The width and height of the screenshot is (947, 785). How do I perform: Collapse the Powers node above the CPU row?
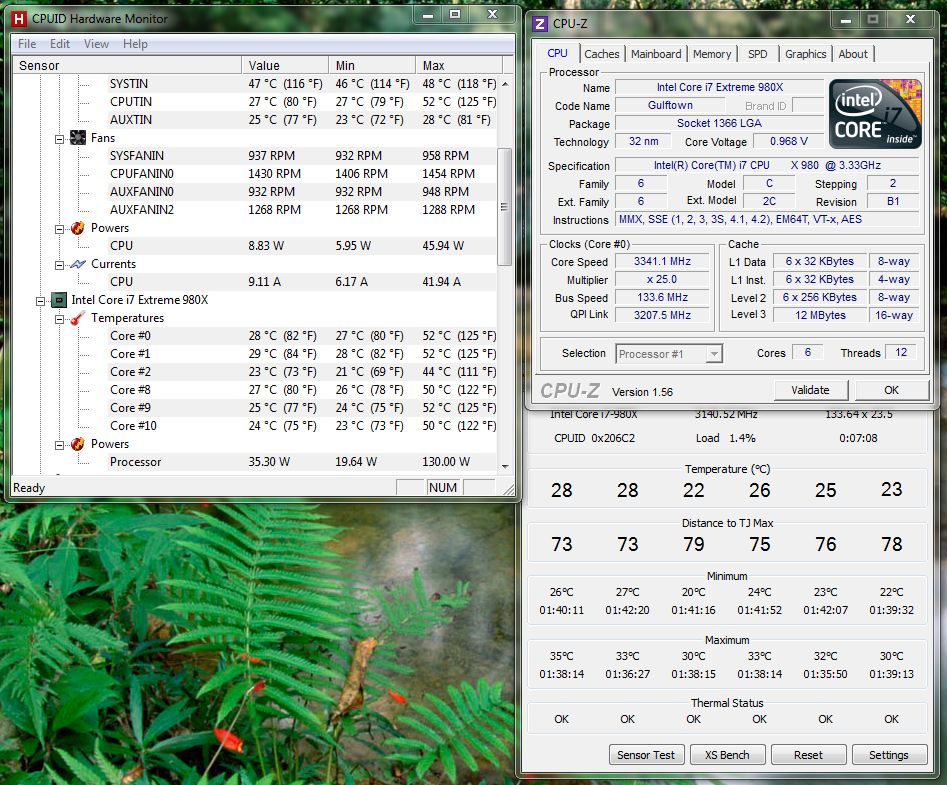(59, 229)
